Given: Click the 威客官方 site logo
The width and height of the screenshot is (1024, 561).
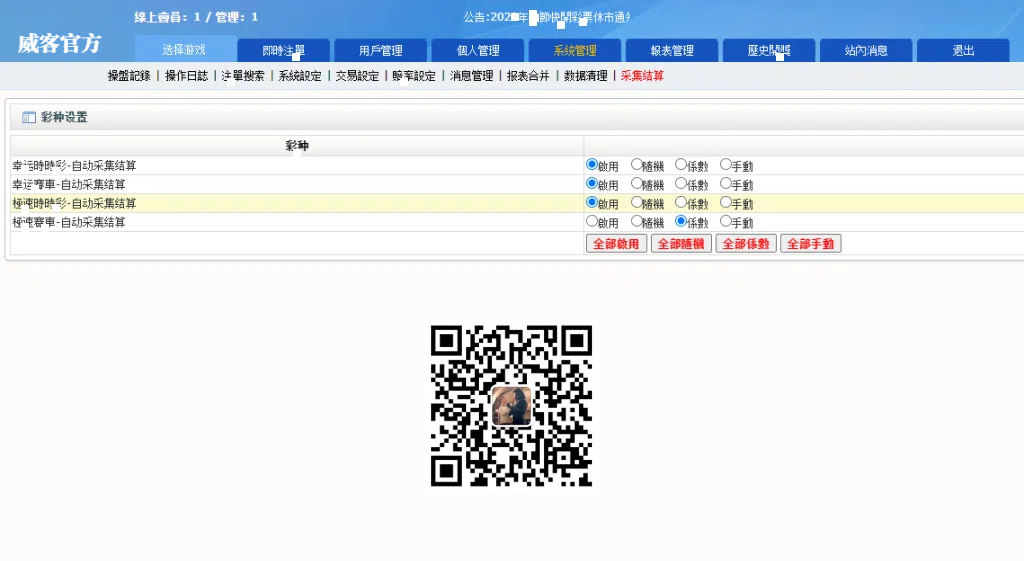Looking at the screenshot, I should pyautogui.click(x=59, y=44).
